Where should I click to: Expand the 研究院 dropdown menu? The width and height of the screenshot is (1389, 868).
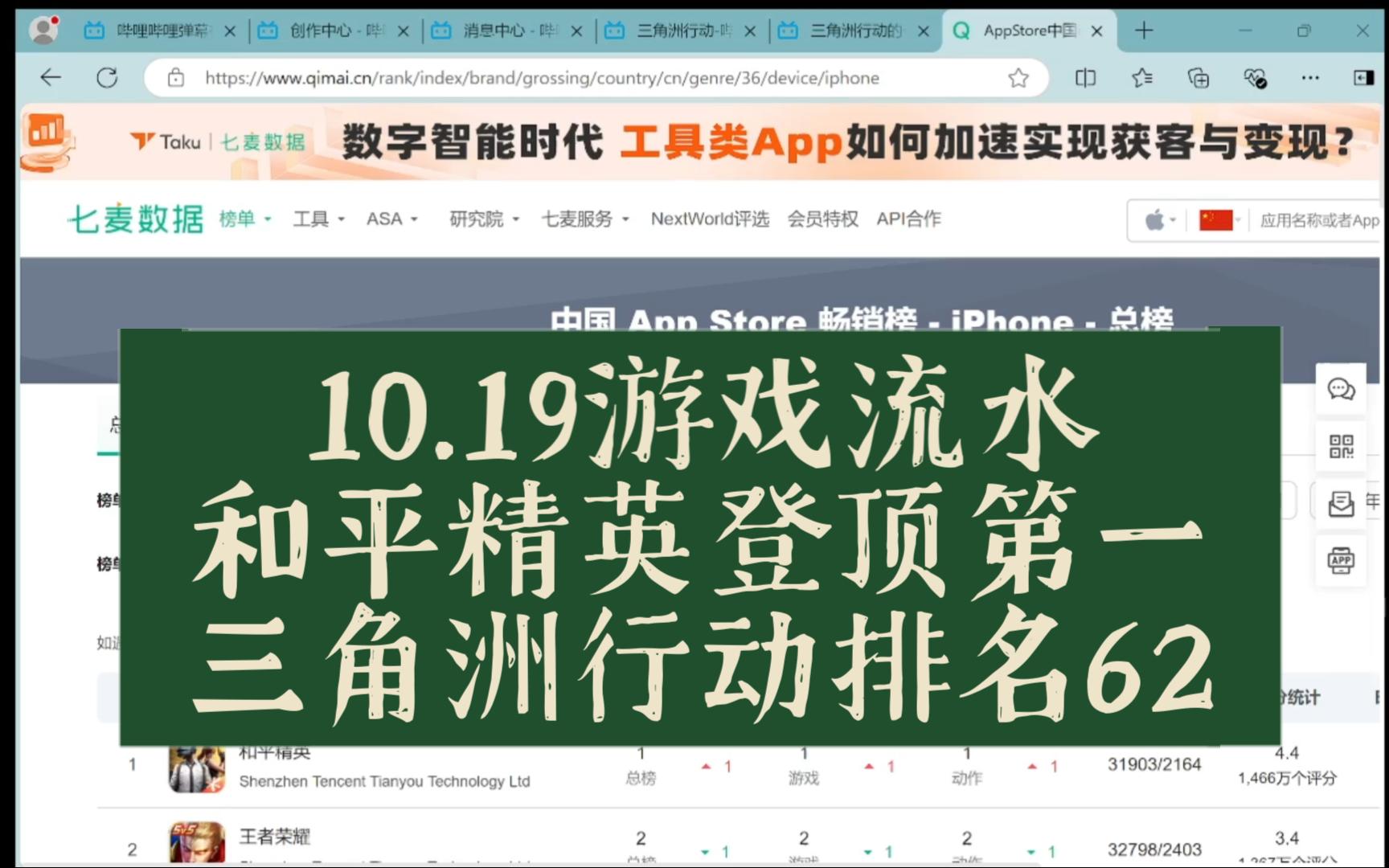pyautogui.click(x=485, y=219)
